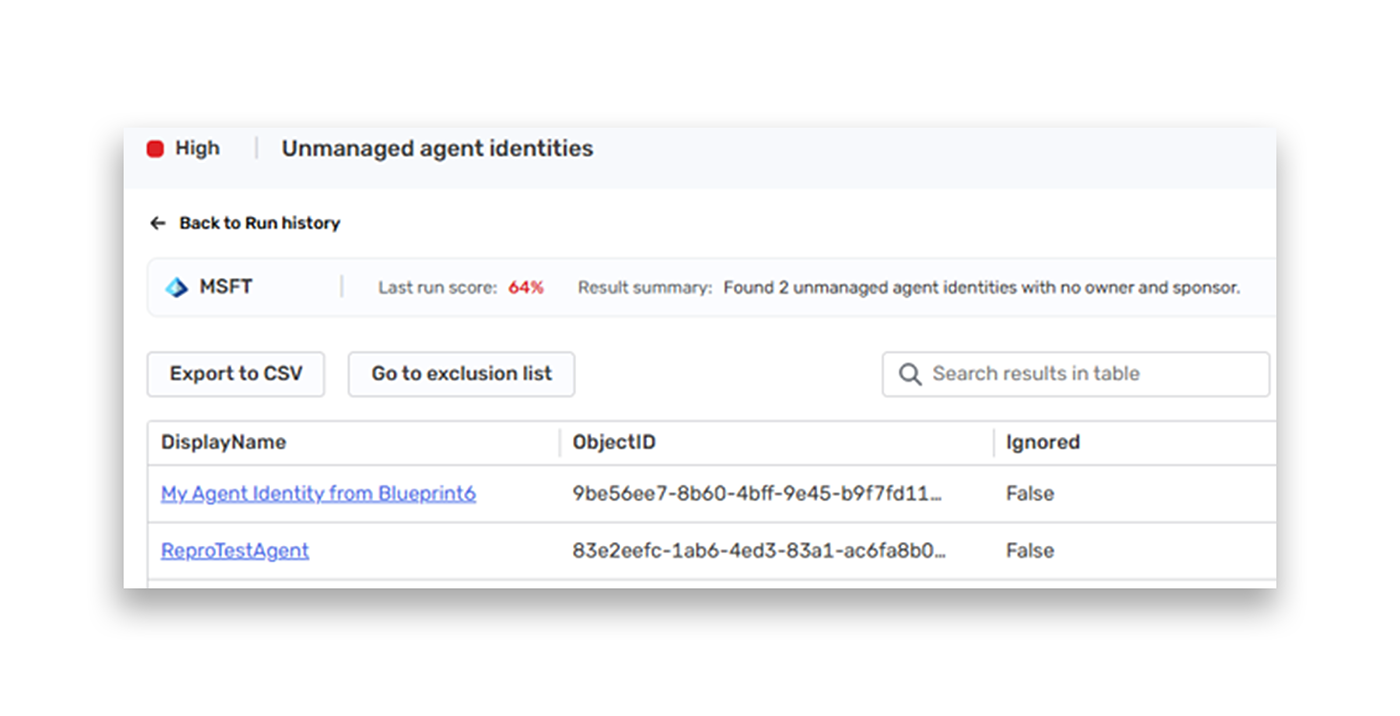
Task: Click the Unmanaged agent identities title
Action: (437, 149)
